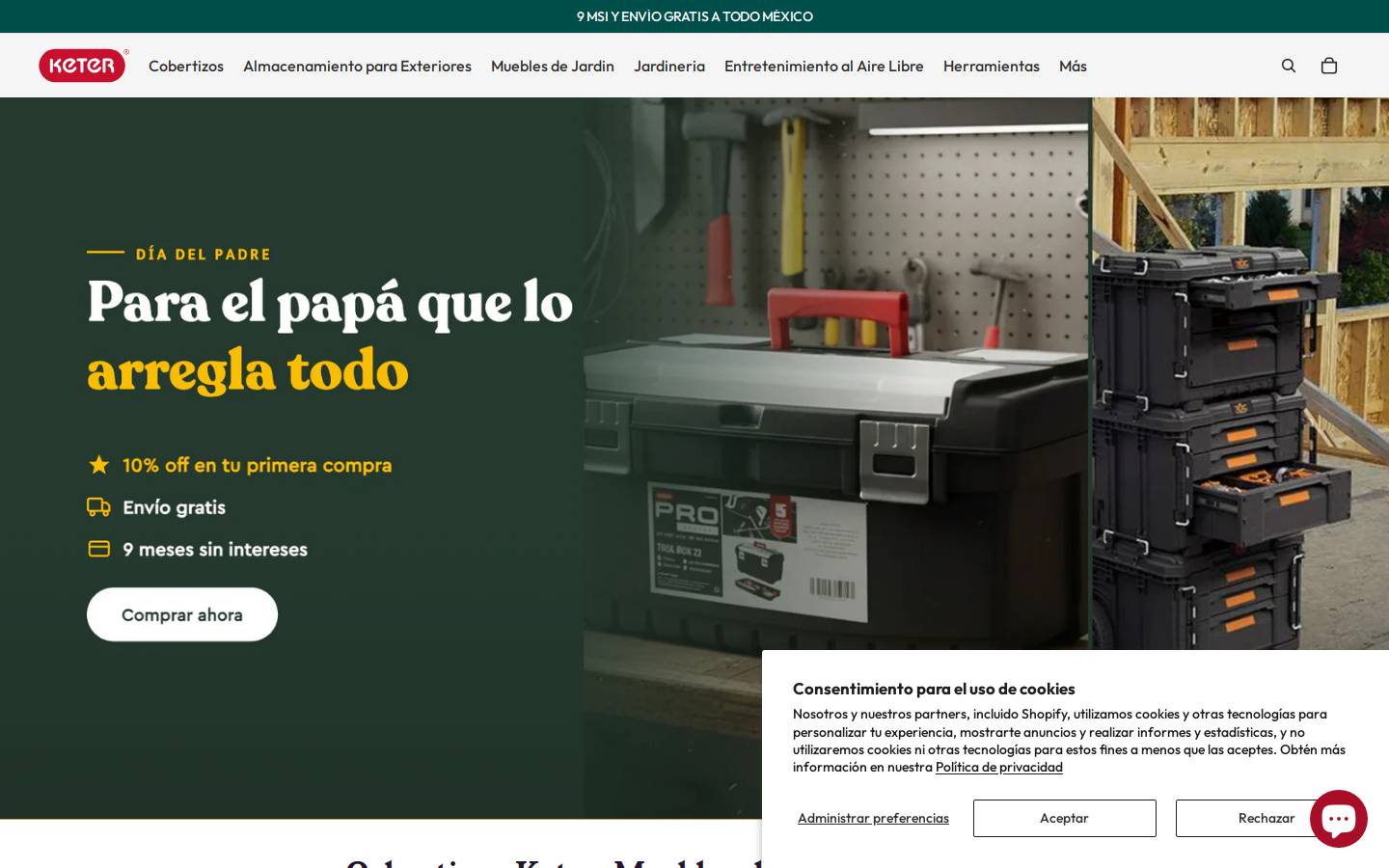
Task: Open the Más menu
Action: pyautogui.click(x=1073, y=66)
